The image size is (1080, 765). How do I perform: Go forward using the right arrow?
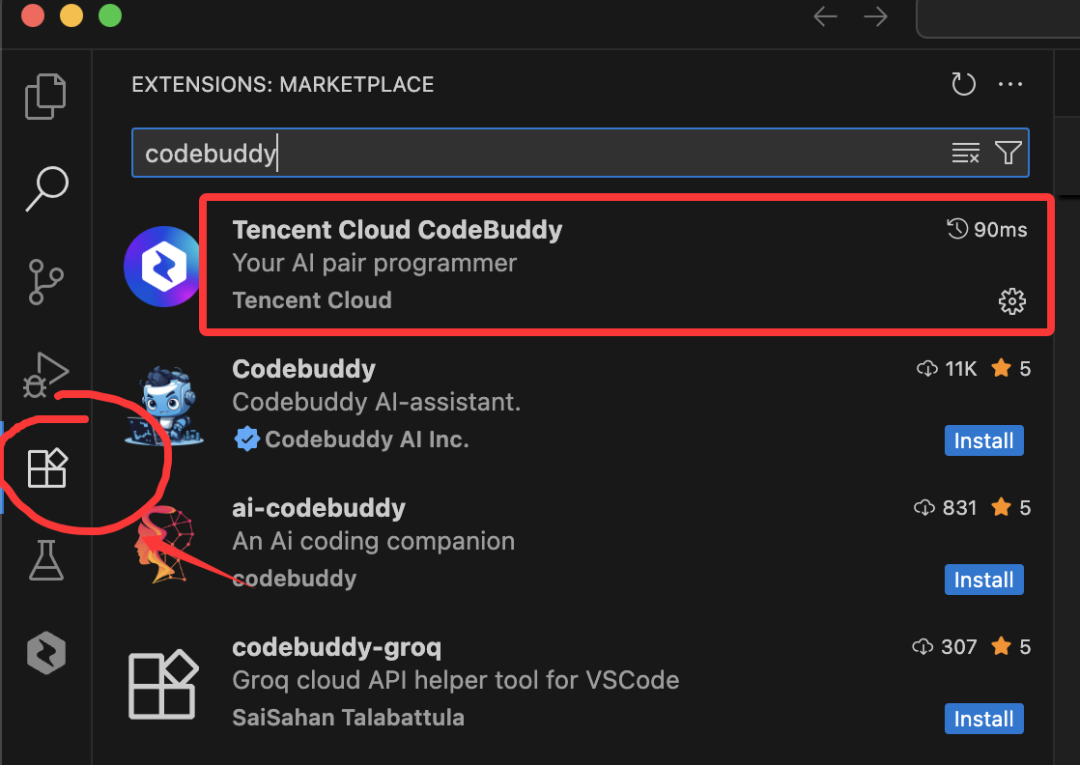tap(875, 17)
